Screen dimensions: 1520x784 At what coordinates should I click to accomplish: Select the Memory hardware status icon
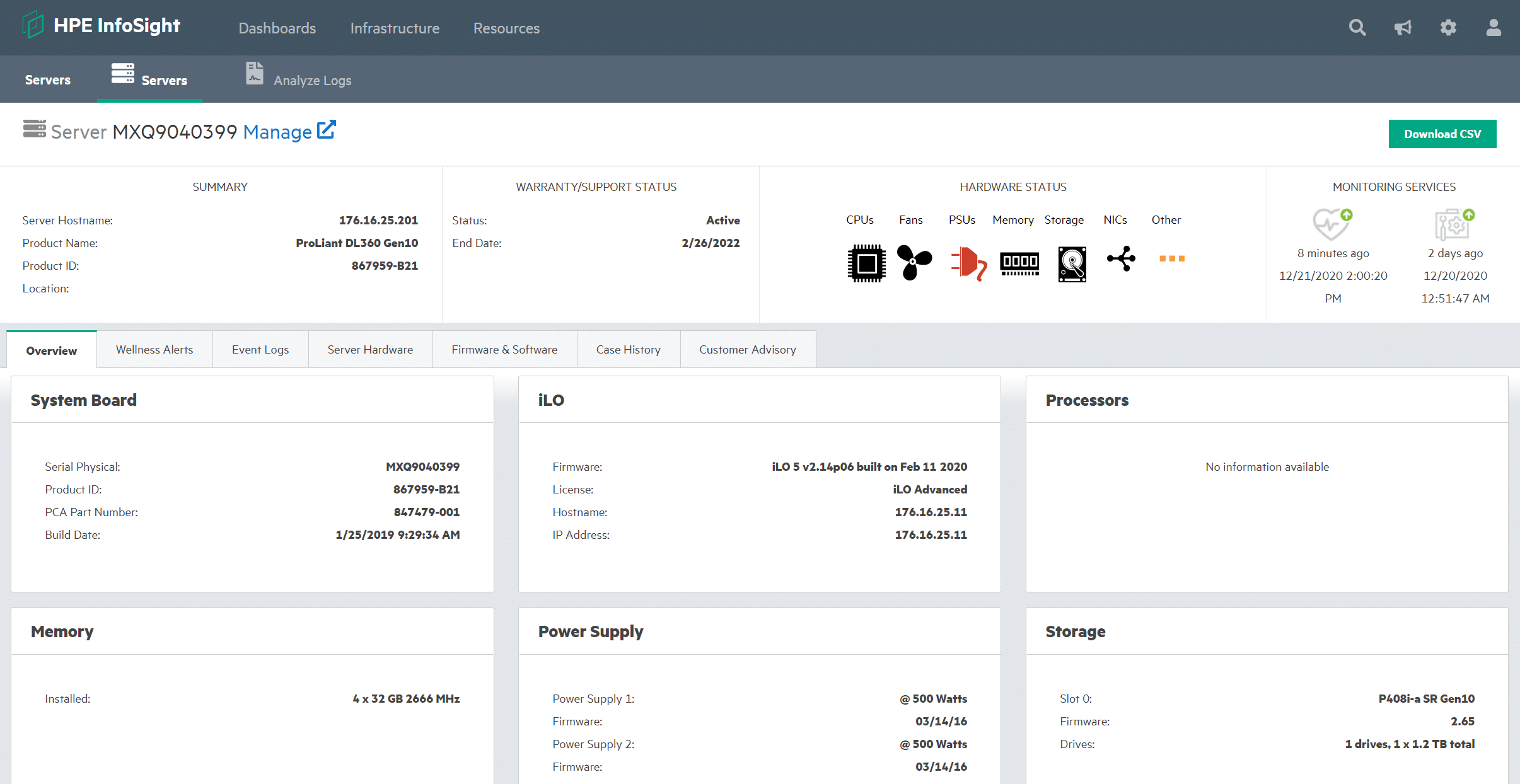1019,263
